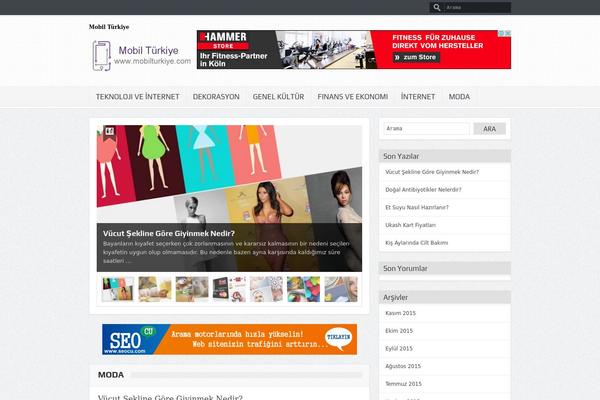600x400 pixels.
Task: Open Dekorasyon menu item
Action: (x=216, y=97)
